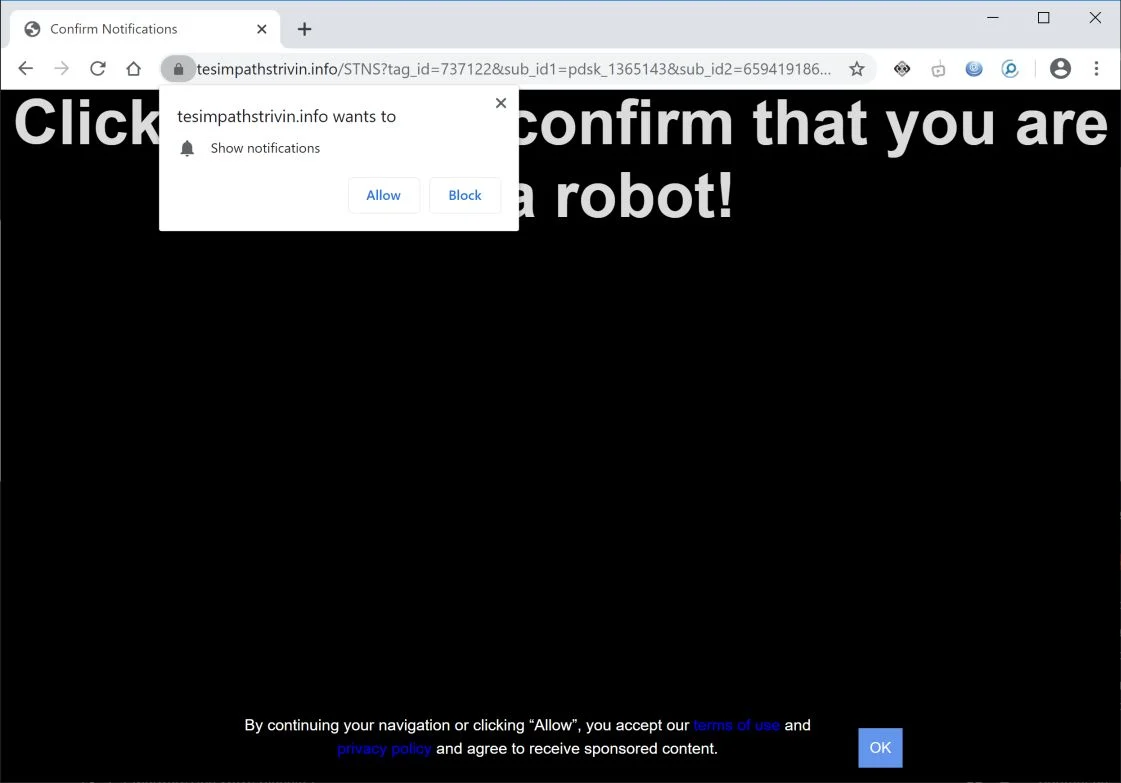Open the blue globe extension

tap(974, 69)
